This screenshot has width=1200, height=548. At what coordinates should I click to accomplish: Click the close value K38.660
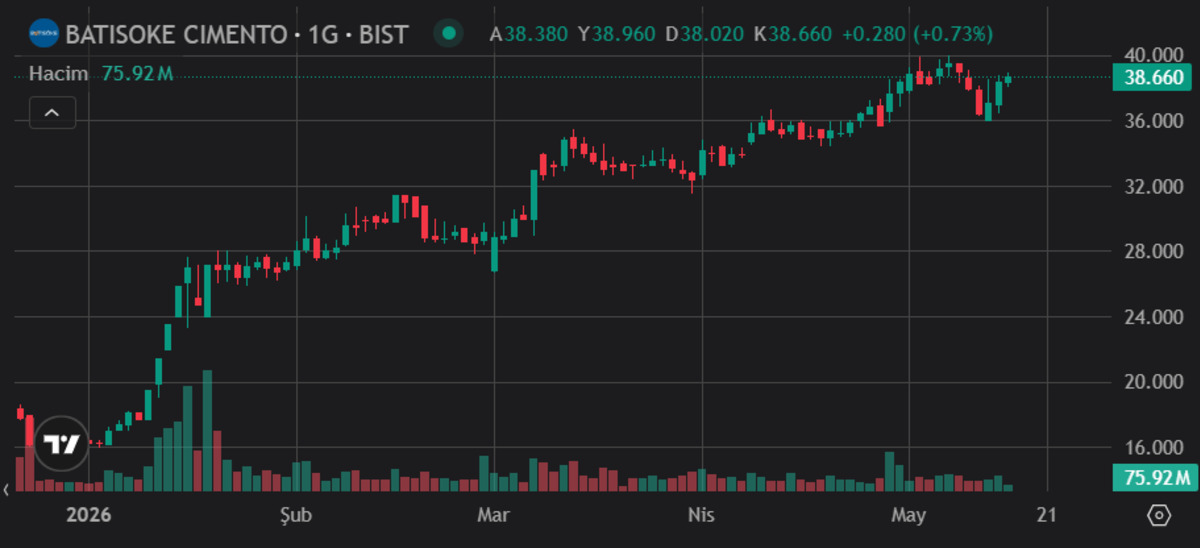pyautogui.click(x=792, y=34)
